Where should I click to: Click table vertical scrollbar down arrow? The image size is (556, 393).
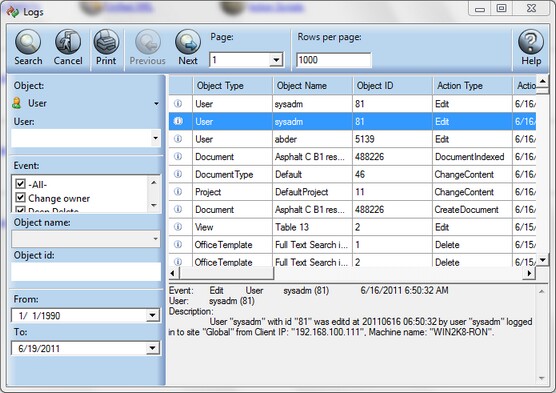pos(543,260)
